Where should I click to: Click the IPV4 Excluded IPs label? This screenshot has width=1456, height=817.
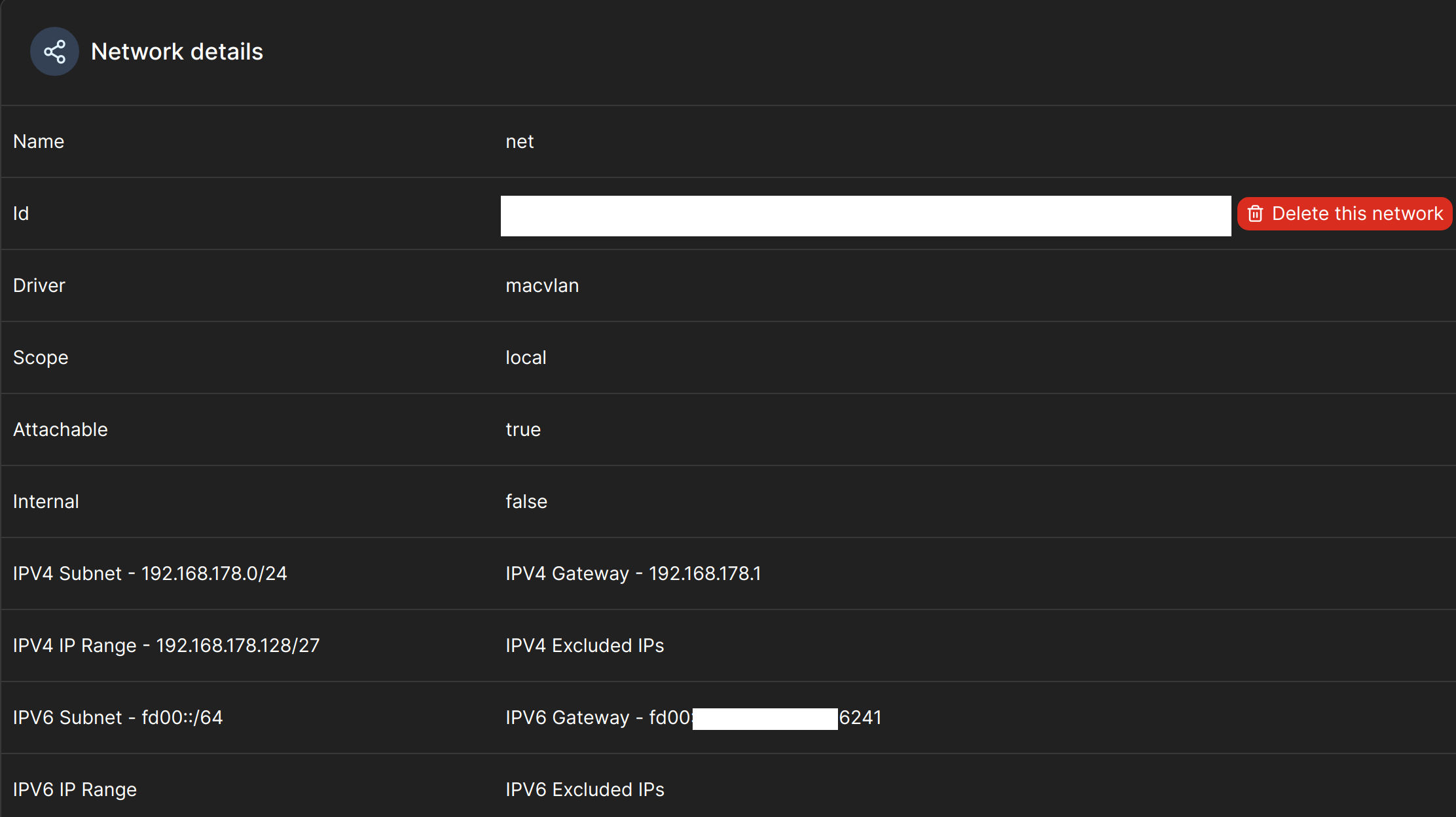point(585,645)
